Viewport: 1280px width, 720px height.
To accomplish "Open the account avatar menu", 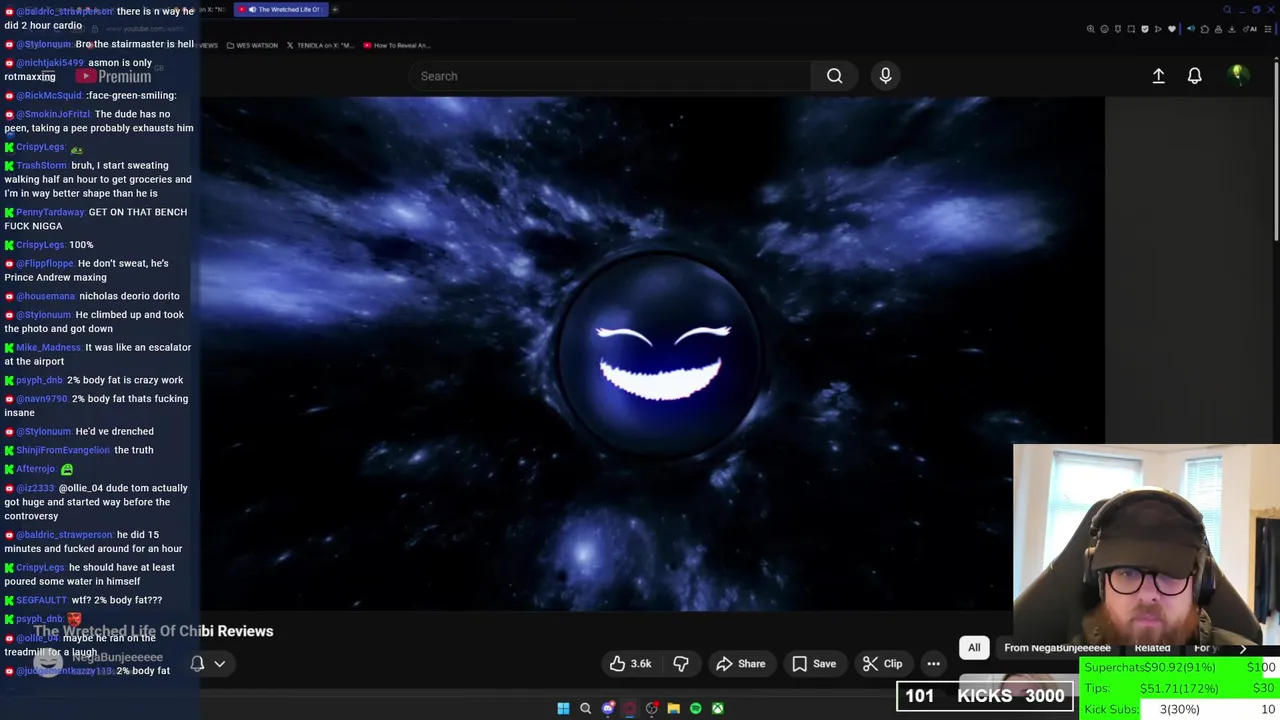I will (x=1237, y=75).
